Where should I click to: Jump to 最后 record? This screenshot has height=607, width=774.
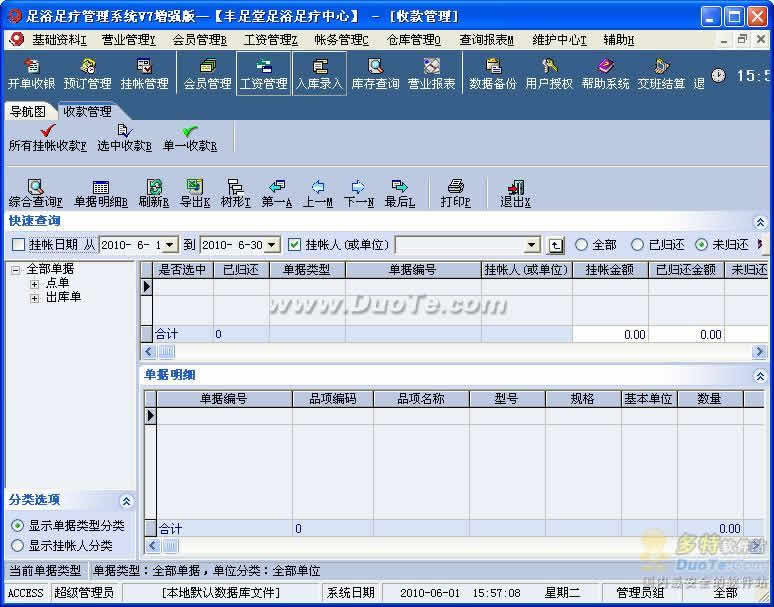tap(400, 193)
